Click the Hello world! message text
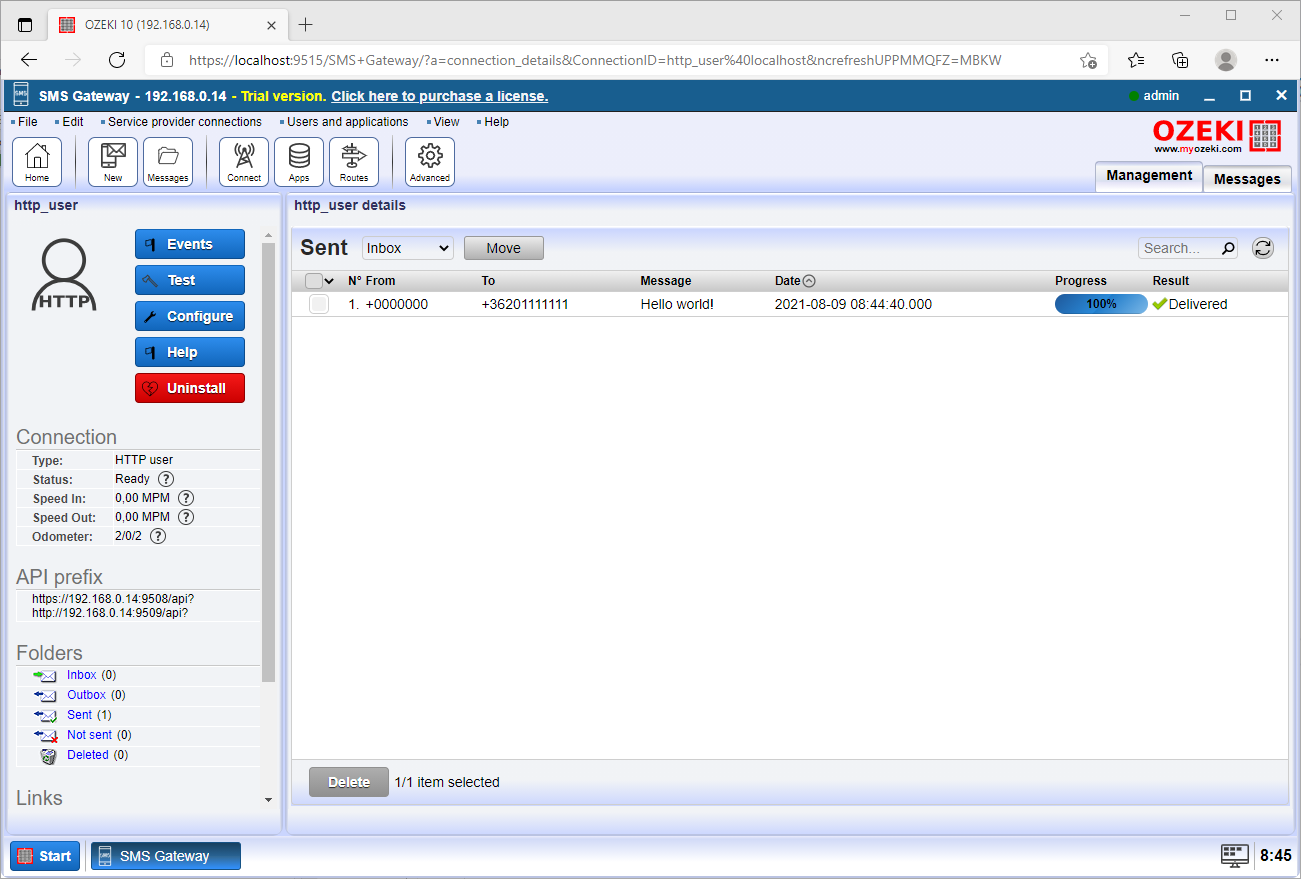 tap(677, 304)
